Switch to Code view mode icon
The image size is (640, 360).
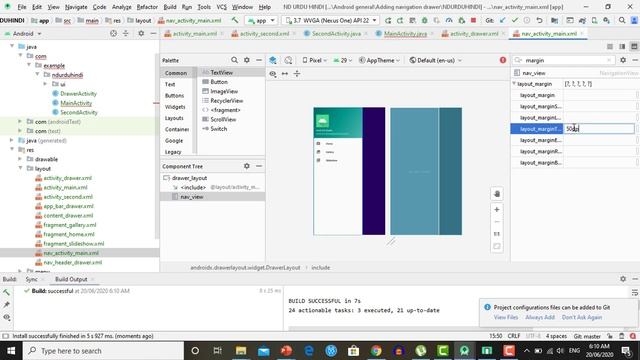tap(610, 47)
